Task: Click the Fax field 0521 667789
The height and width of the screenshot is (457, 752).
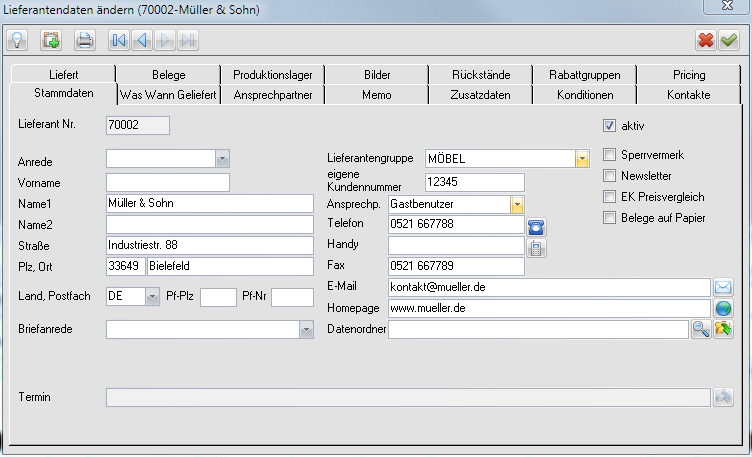Action: 456,266
